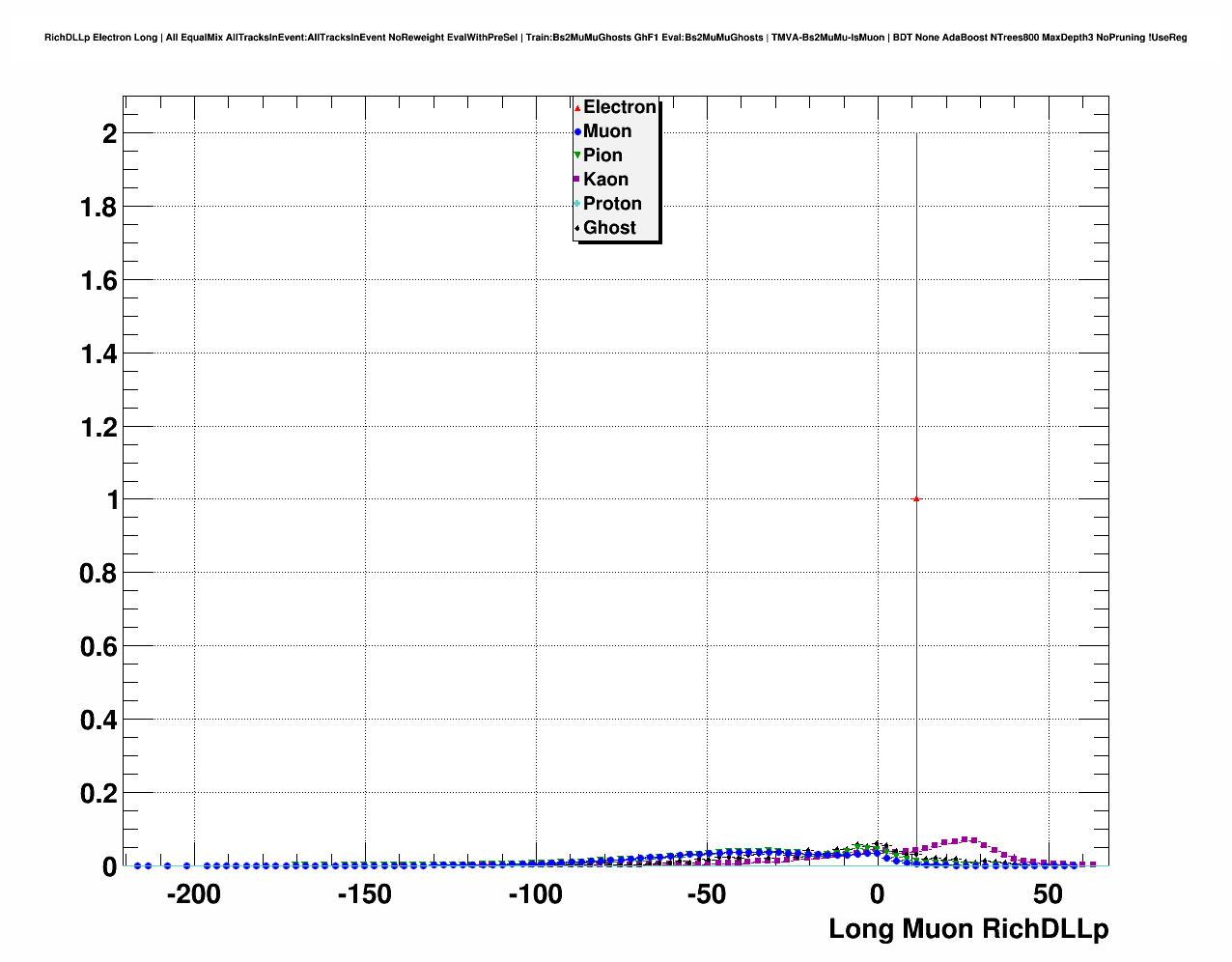1232x962 pixels.
Task: Click the x-axis label -50
Action: [x=707, y=894]
